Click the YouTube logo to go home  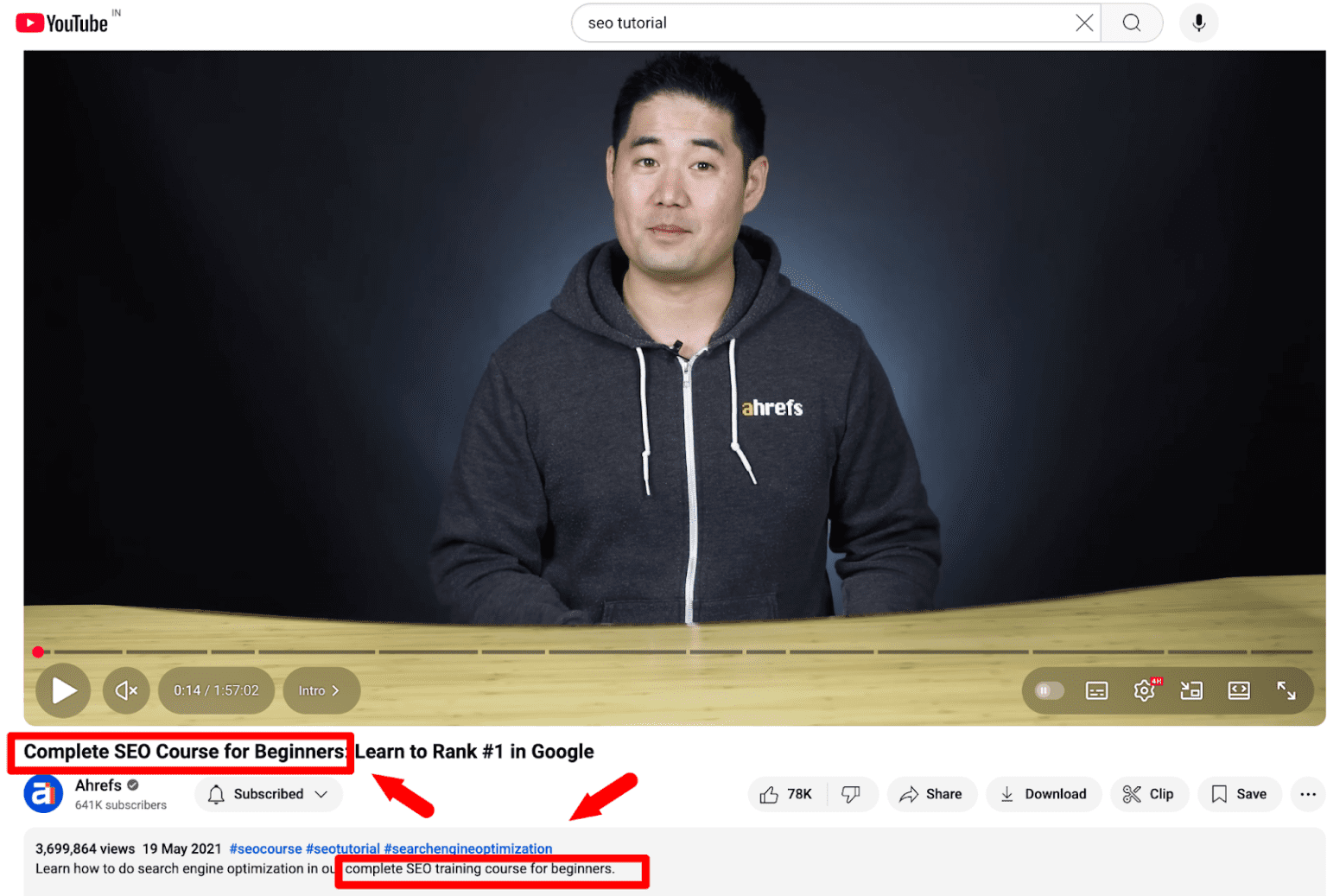[x=62, y=23]
